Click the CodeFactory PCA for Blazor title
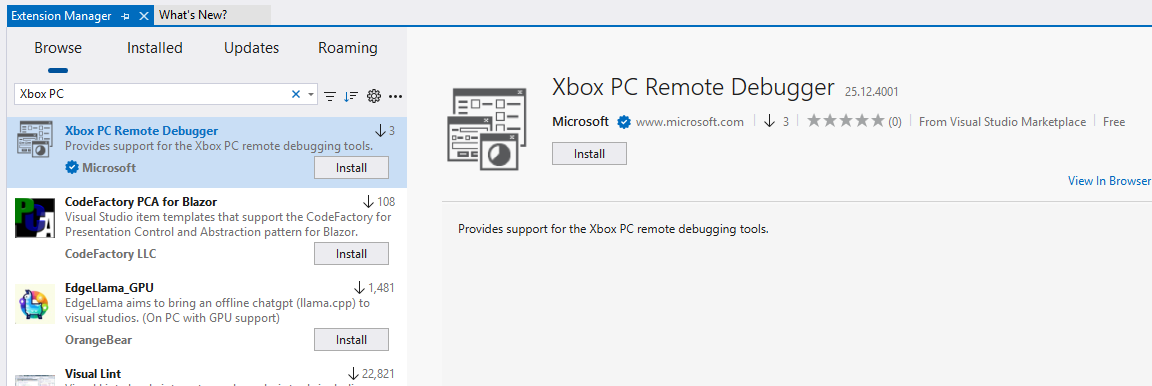 [x=141, y=201]
